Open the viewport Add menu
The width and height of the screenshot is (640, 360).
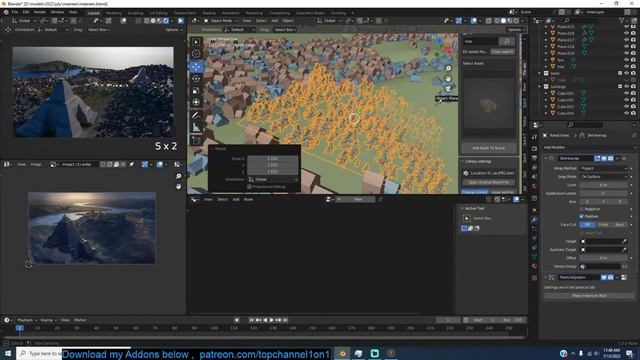pos(275,20)
